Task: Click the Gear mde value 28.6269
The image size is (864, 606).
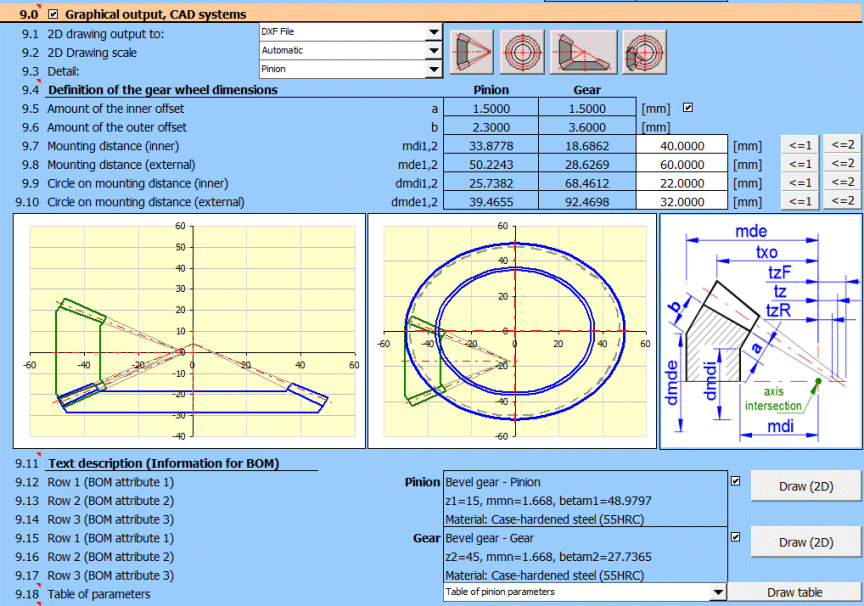Action: [587, 165]
